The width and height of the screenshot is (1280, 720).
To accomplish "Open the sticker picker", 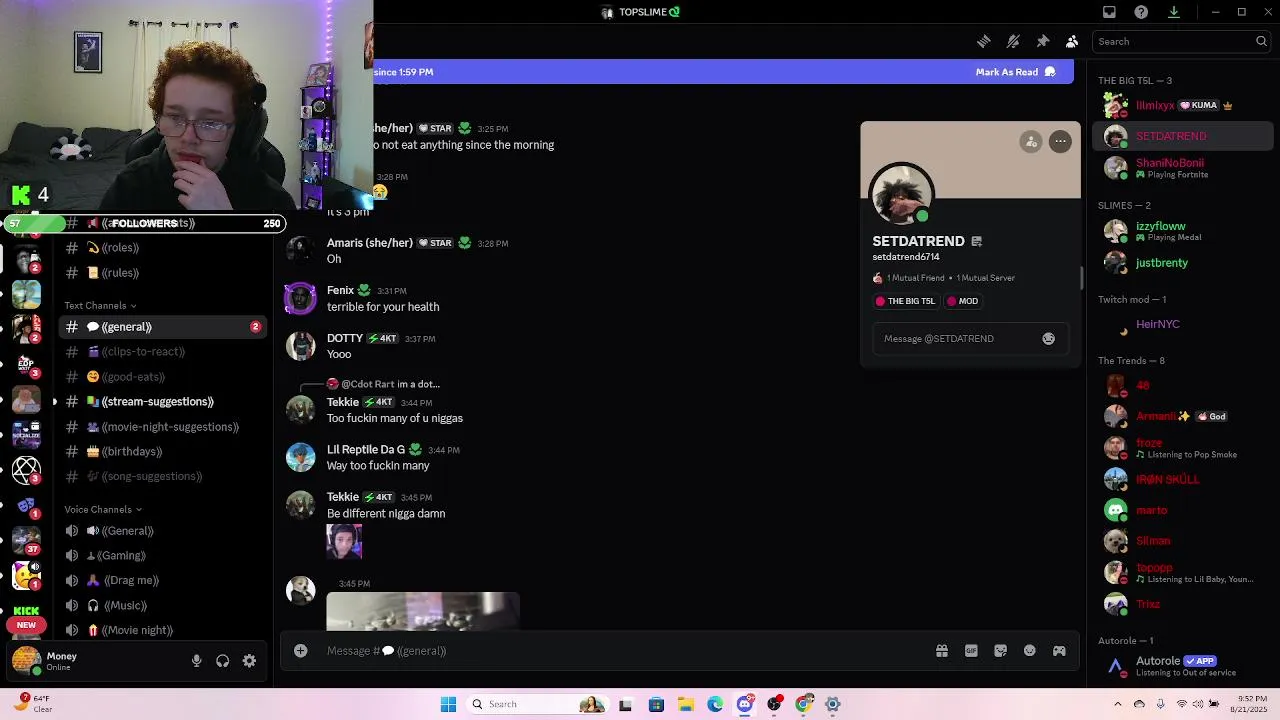I will (1000, 651).
